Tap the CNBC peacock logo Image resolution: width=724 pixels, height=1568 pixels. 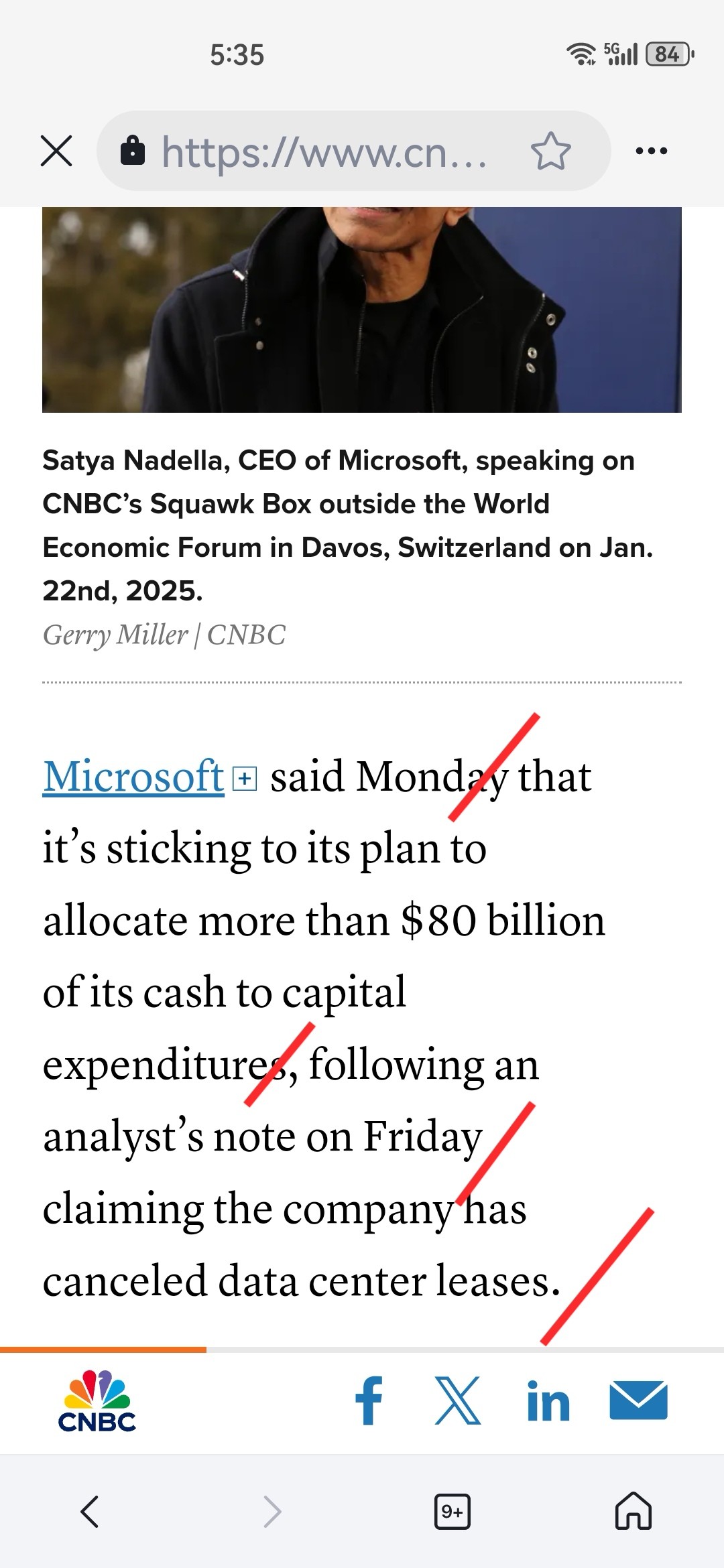click(x=97, y=1401)
